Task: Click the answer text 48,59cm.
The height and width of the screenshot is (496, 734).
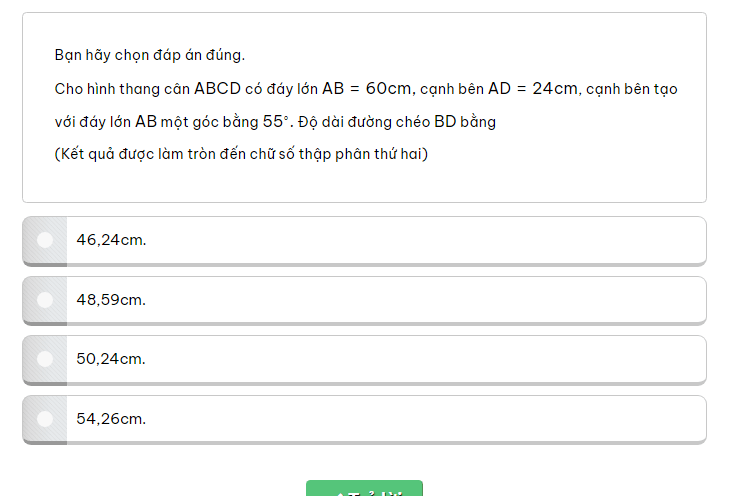Action: (x=111, y=299)
